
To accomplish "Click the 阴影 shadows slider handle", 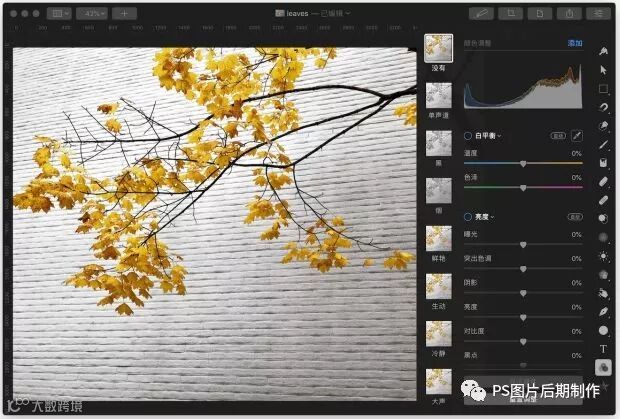I will coord(523,293).
